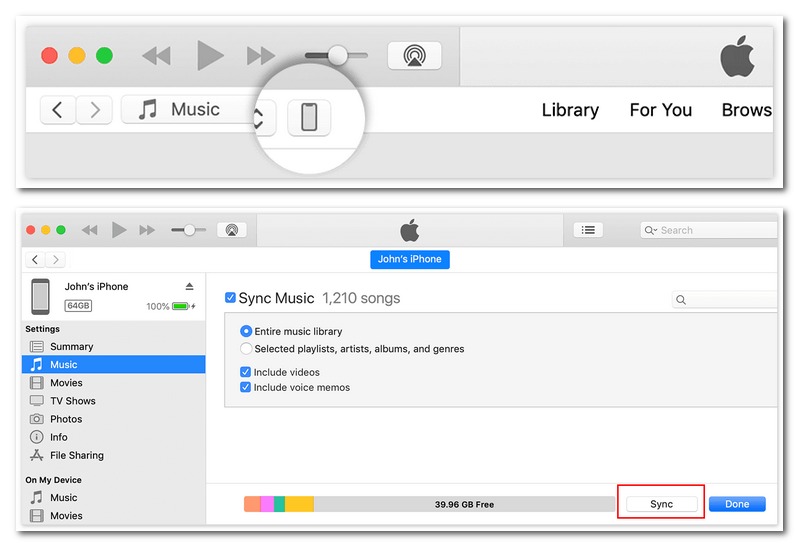The image size is (800, 548).
Task: Open the Browse tab
Action: coord(746,110)
